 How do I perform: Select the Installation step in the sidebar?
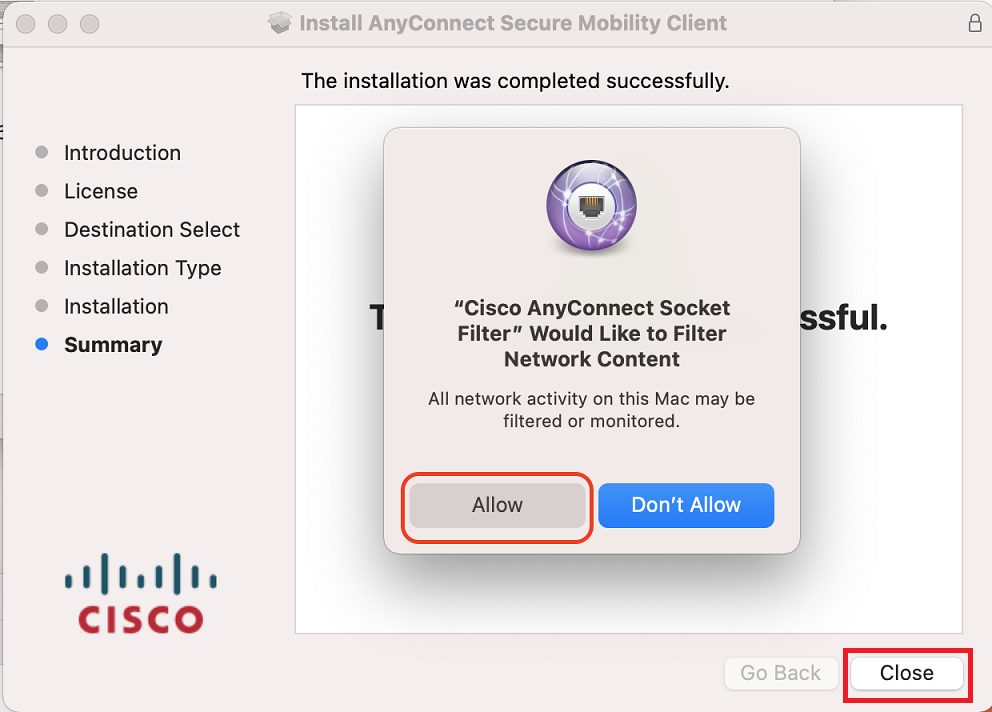pos(115,306)
